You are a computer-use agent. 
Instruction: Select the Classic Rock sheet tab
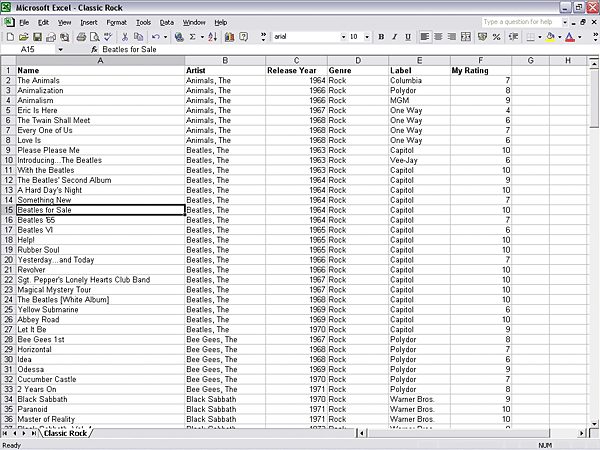coord(66,433)
